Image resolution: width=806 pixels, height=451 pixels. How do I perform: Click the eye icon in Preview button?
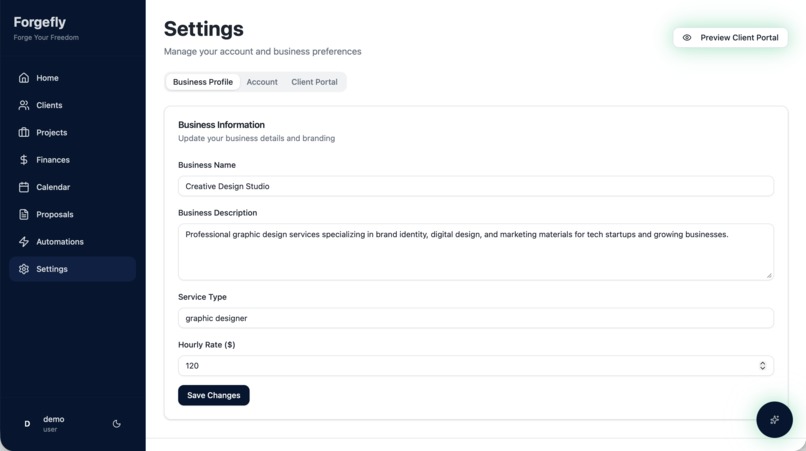[x=687, y=38]
